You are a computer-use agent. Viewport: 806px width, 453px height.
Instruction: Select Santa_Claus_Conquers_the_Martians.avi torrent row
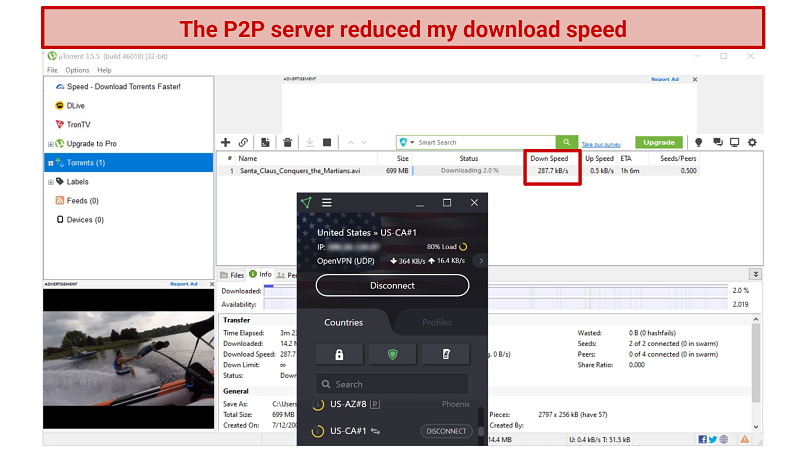[x=457, y=171]
